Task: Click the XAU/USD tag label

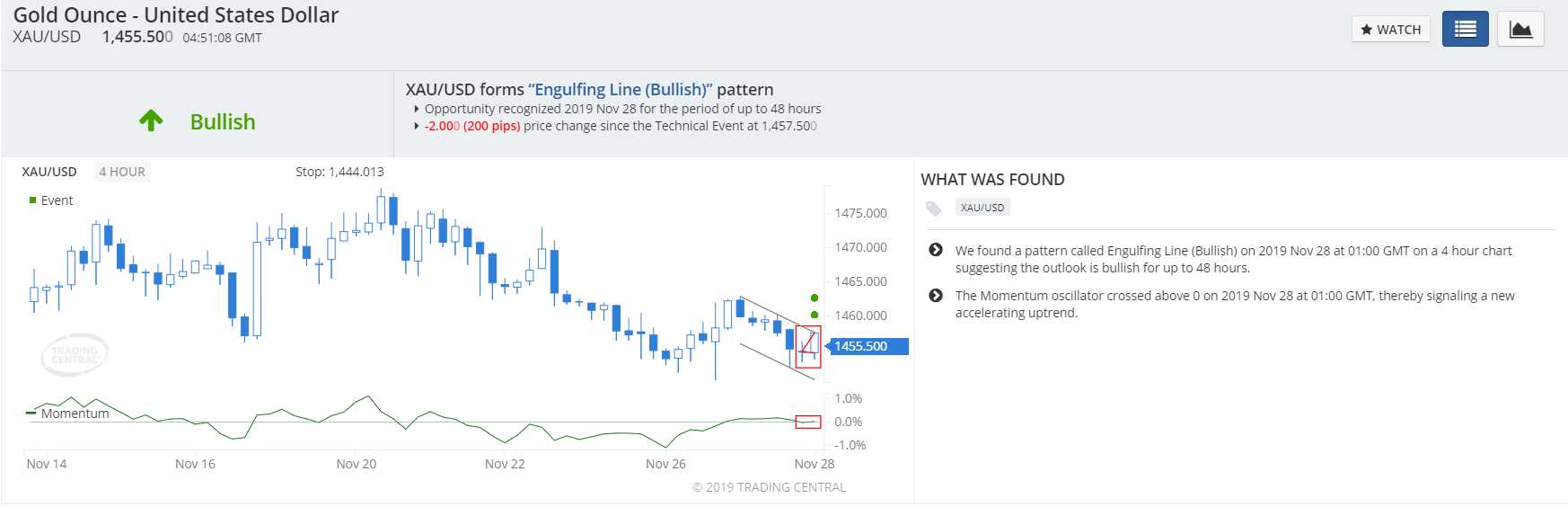Action: (x=982, y=208)
